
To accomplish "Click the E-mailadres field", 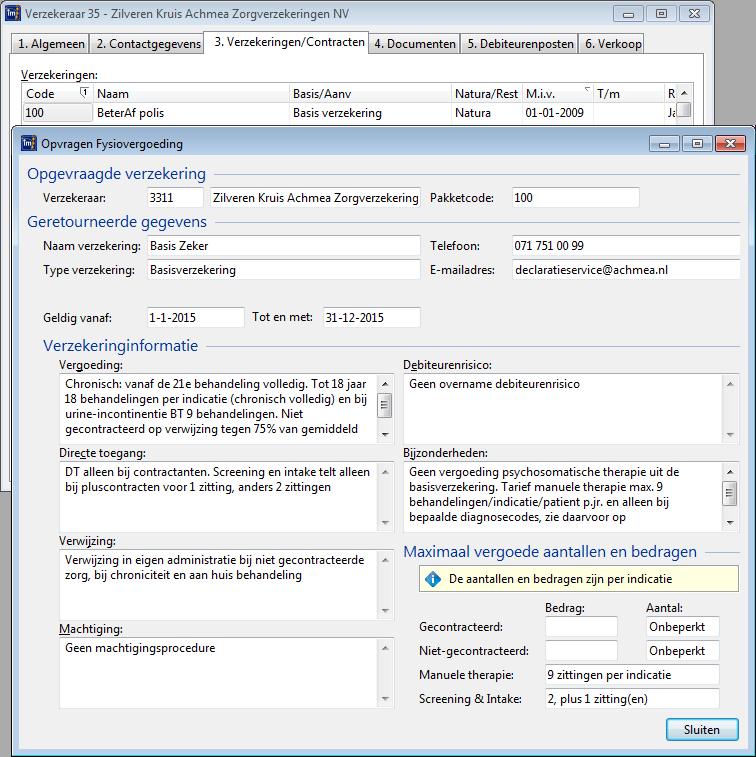I will 626,270.
